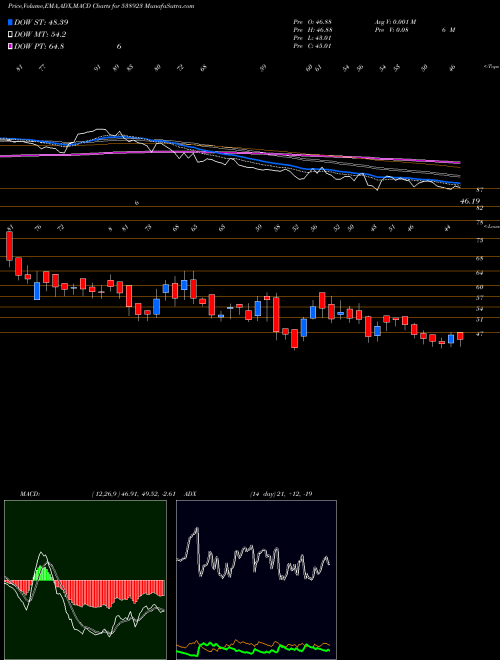Screen dimensions: 500x660
Task: Click the 47 price level label
Action: (479, 333)
